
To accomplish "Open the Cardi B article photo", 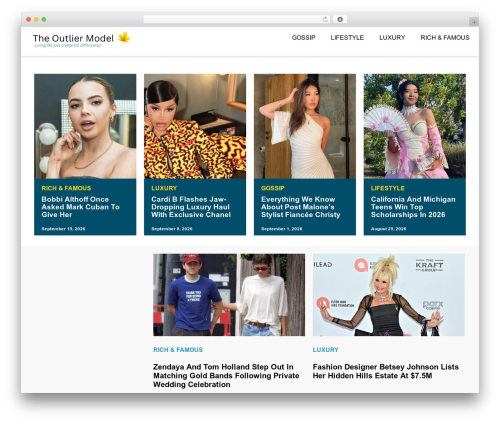I will pos(195,126).
